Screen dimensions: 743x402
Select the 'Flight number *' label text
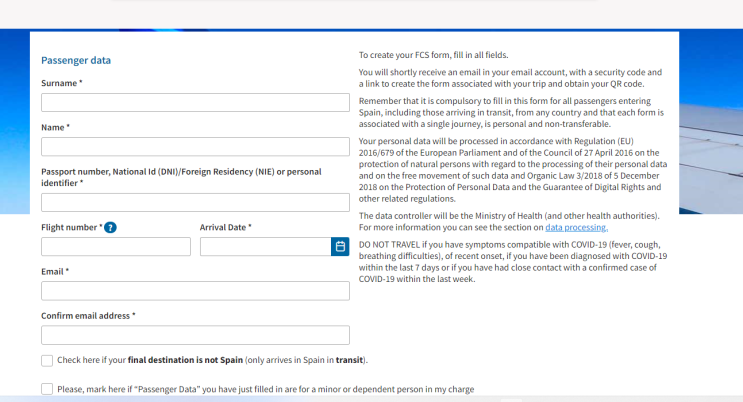click(x=72, y=228)
